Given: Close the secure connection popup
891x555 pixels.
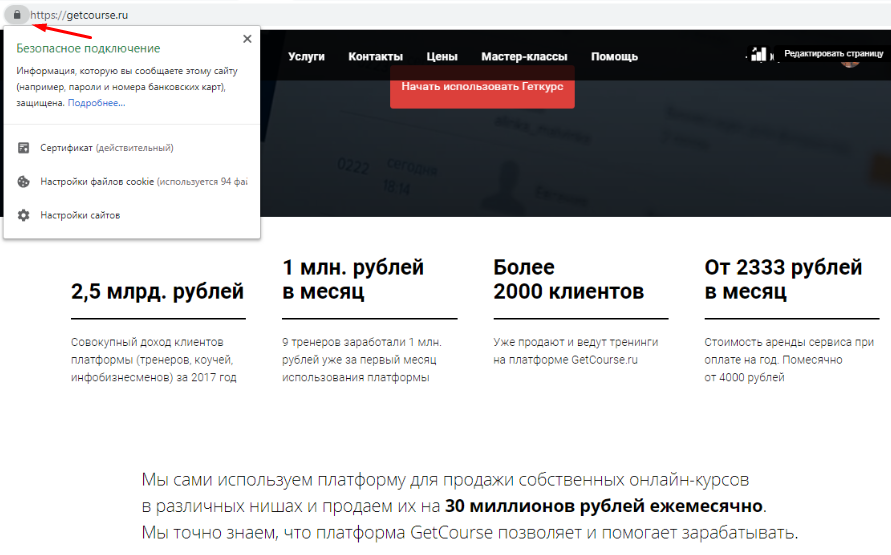Looking at the screenshot, I should click(247, 39).
